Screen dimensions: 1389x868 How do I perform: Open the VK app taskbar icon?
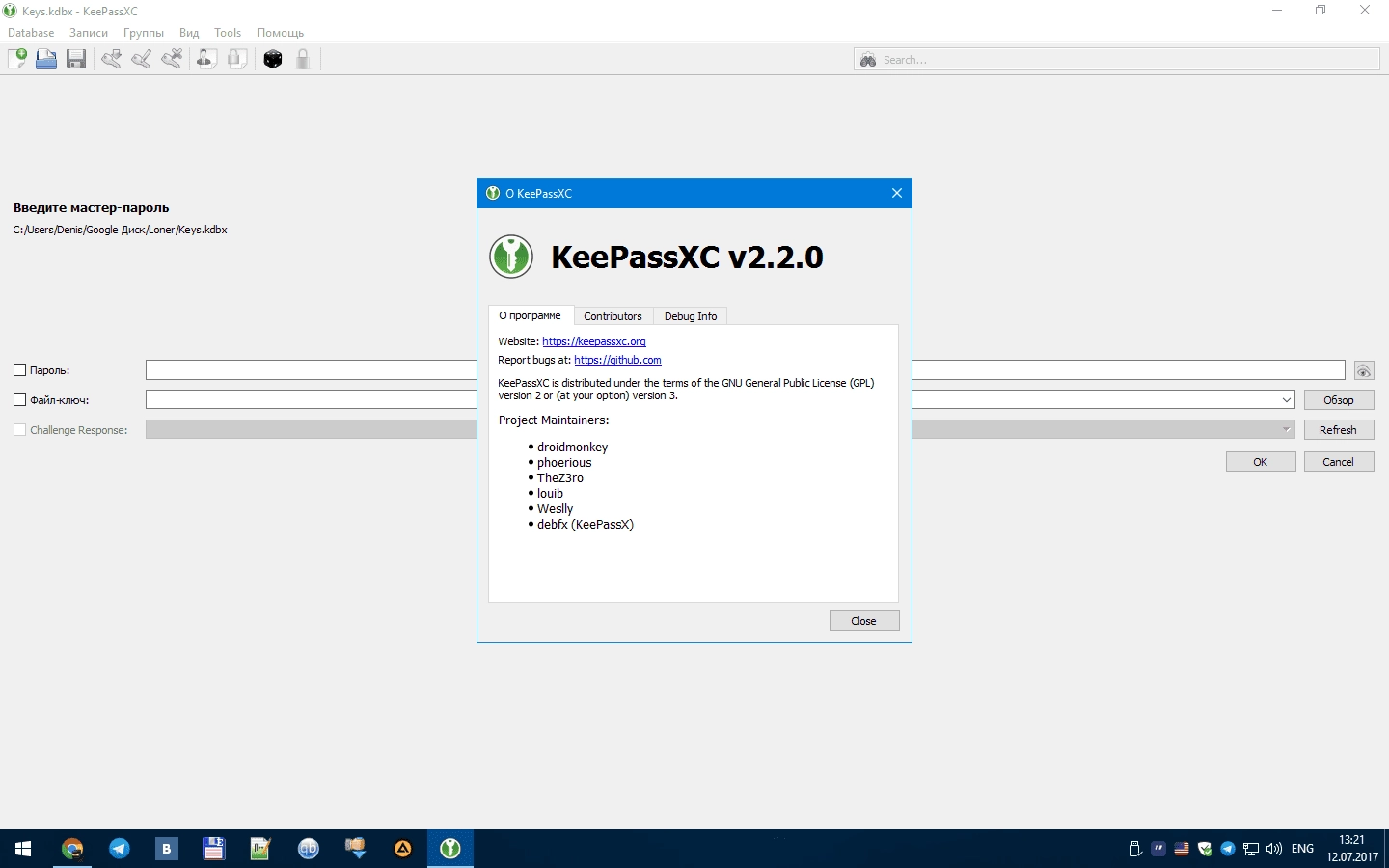point(167,849)
